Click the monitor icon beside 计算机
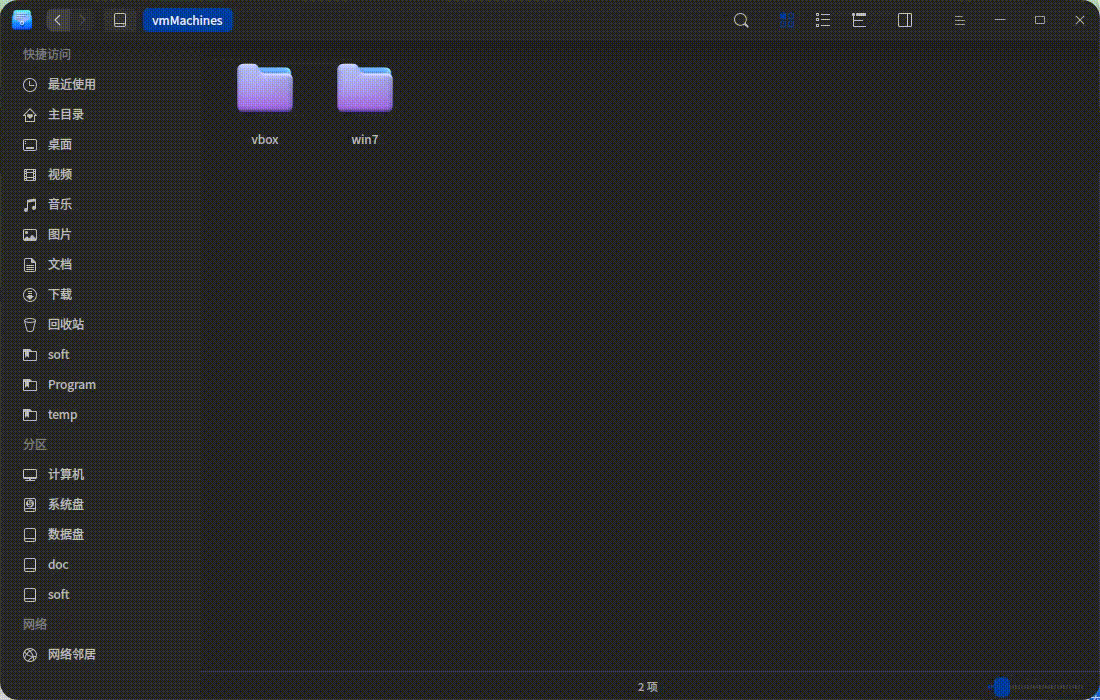The width and height of the screenshot is (1100, 700). [x=29, y=476]
